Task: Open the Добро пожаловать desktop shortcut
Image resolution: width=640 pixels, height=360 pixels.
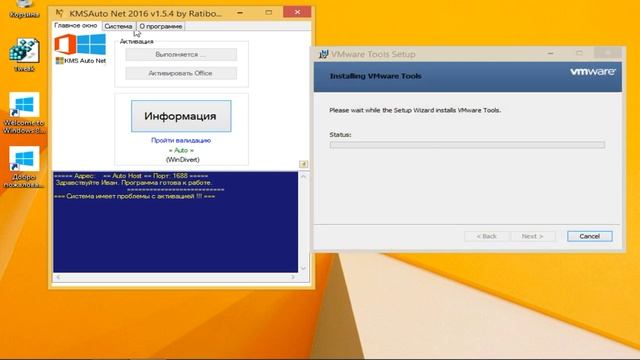Action: pos(24,167)
